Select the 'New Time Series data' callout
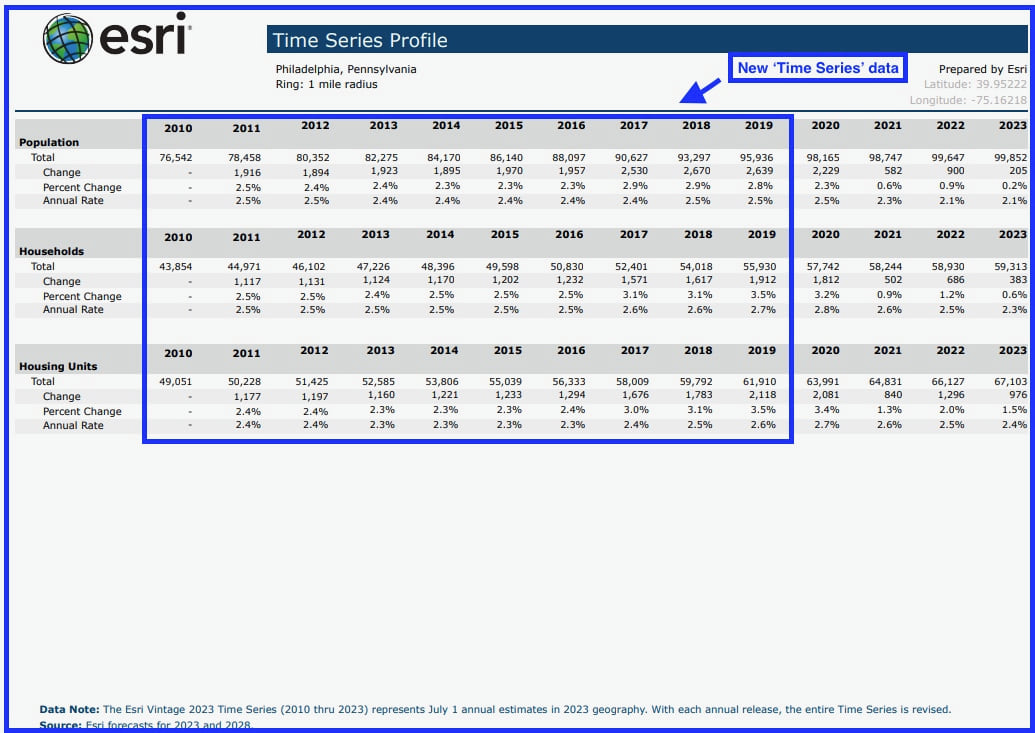Image resolution: width=1035 pixels, height=733 pixels. pos(816,66)
